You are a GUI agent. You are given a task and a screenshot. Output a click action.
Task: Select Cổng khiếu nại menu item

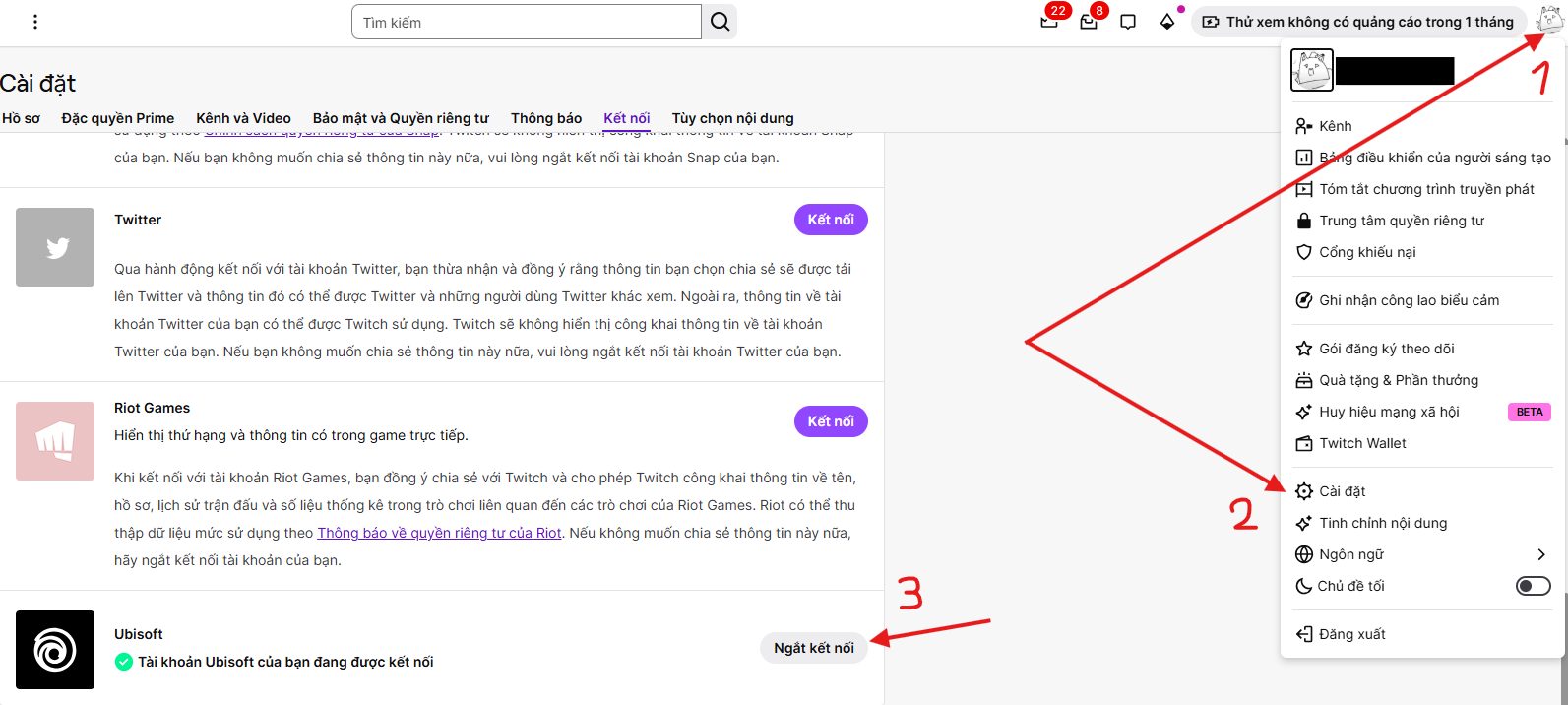(x=1422, y=252)
